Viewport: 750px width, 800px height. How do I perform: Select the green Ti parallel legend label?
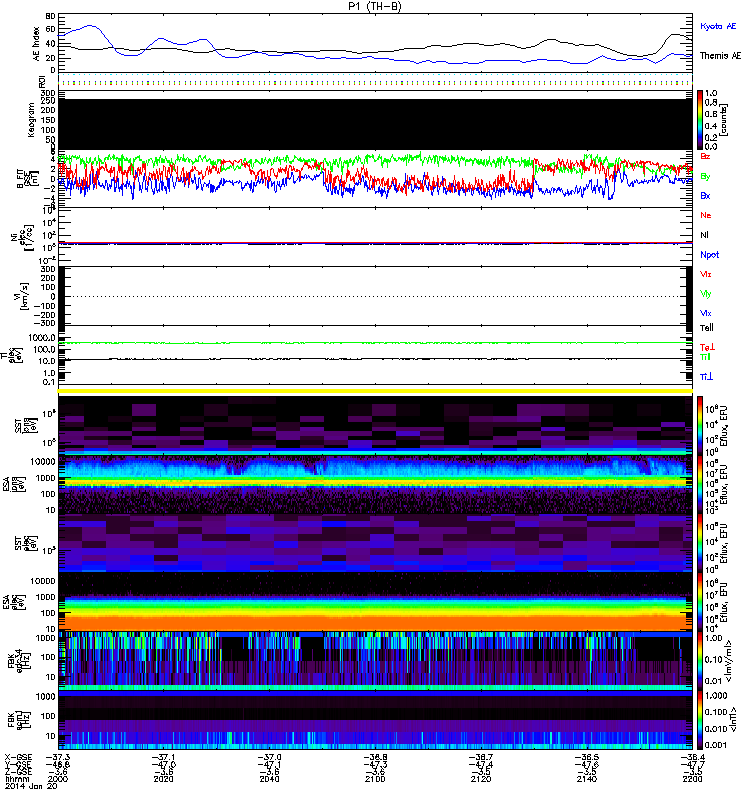click(x=705, y=357)
